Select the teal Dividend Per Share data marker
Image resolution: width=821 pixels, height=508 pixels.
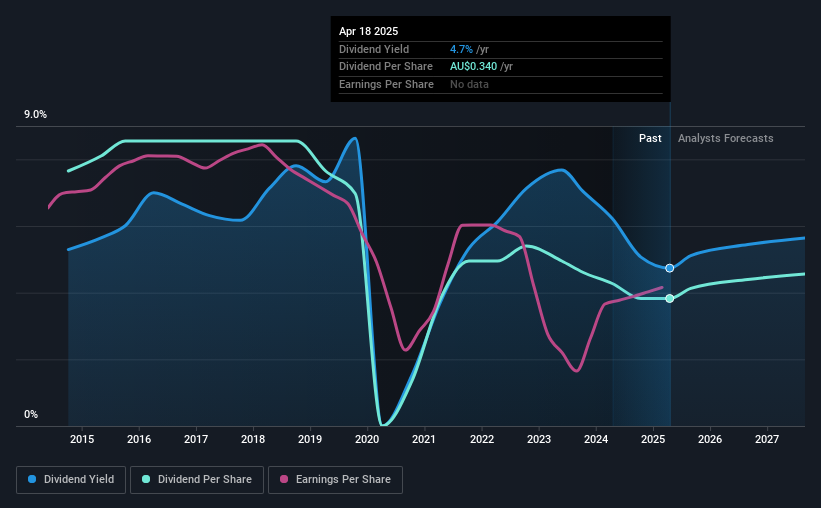(x=670, y=299)
